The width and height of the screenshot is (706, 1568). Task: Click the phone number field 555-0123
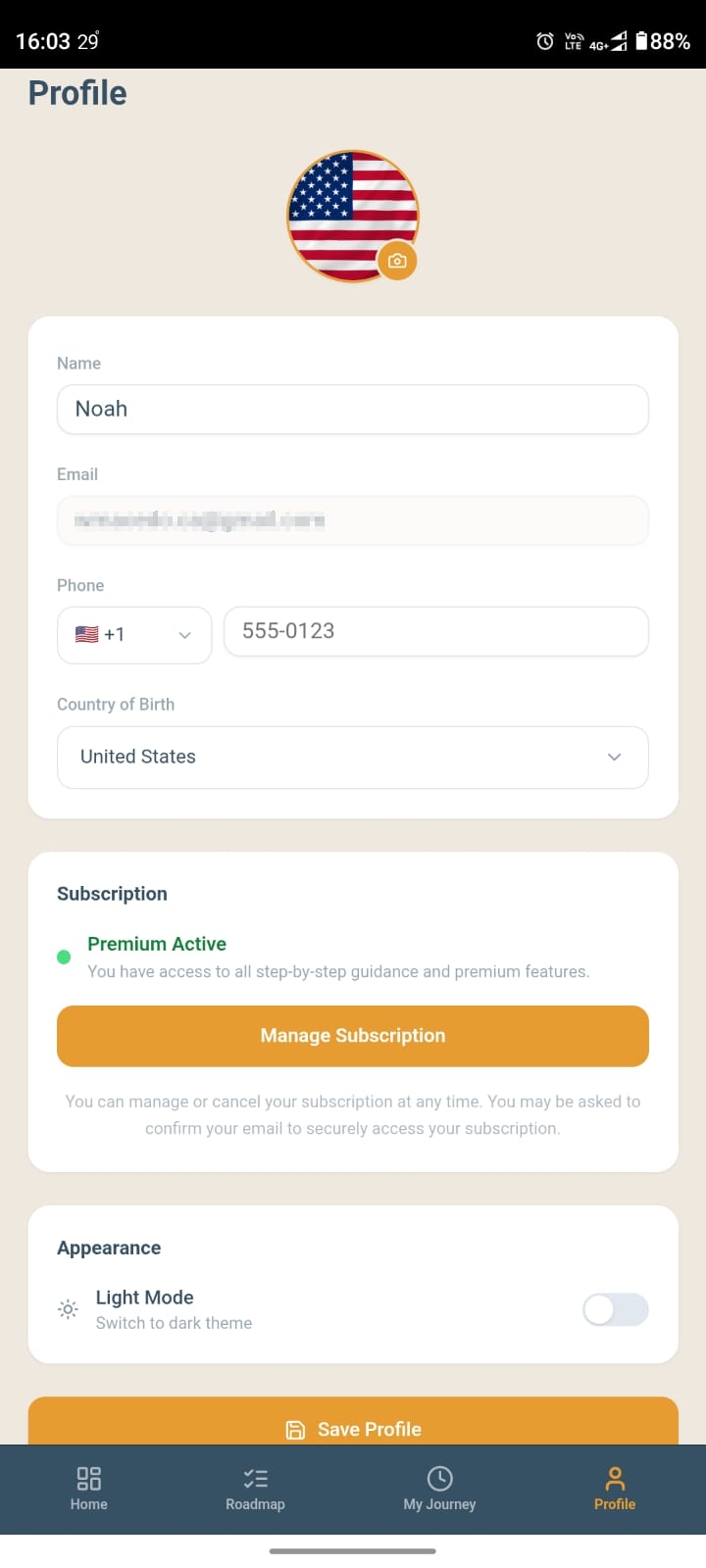435,631
